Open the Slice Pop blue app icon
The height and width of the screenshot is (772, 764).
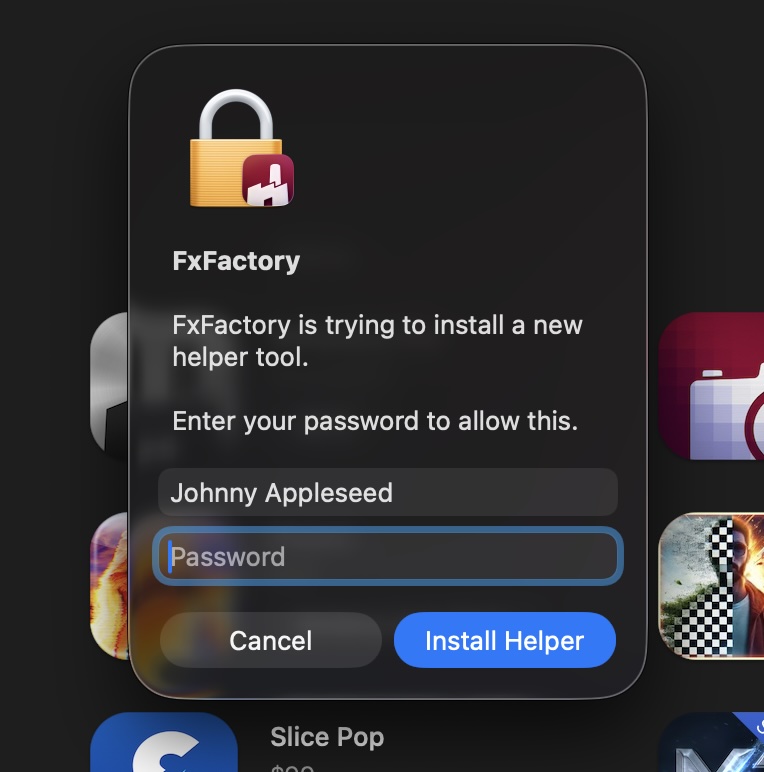click(164, 742)
